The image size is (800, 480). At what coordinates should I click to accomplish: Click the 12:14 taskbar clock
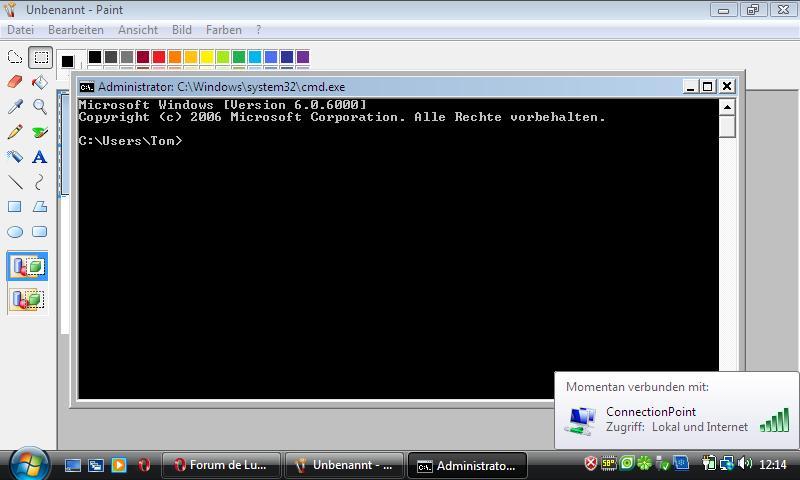(x=773, y=465)
